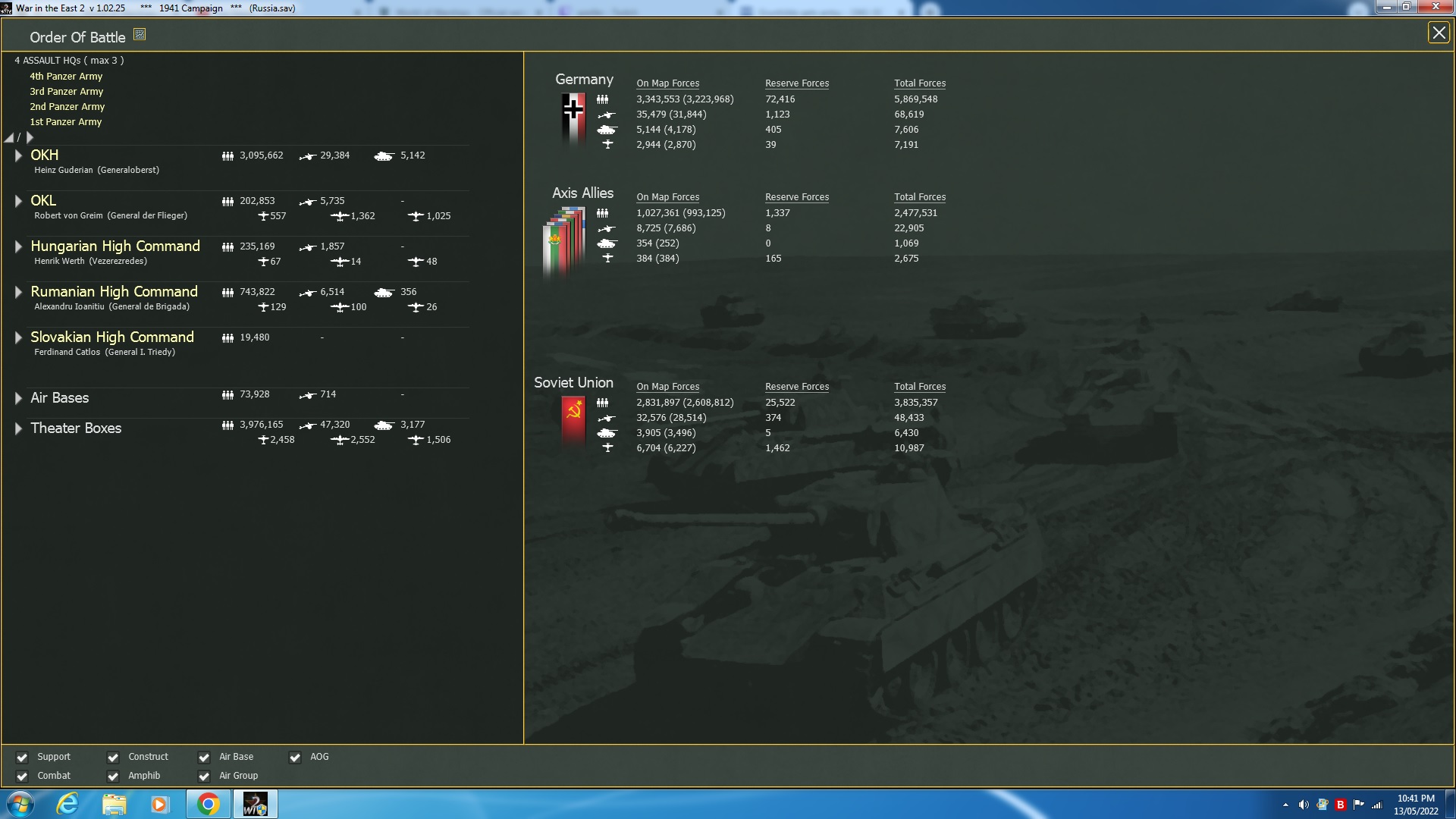The width and height of the screenshot is (1456, 819).
Task: Open the 2nd Panzer Army link
Action: click(x=67, y=107)
